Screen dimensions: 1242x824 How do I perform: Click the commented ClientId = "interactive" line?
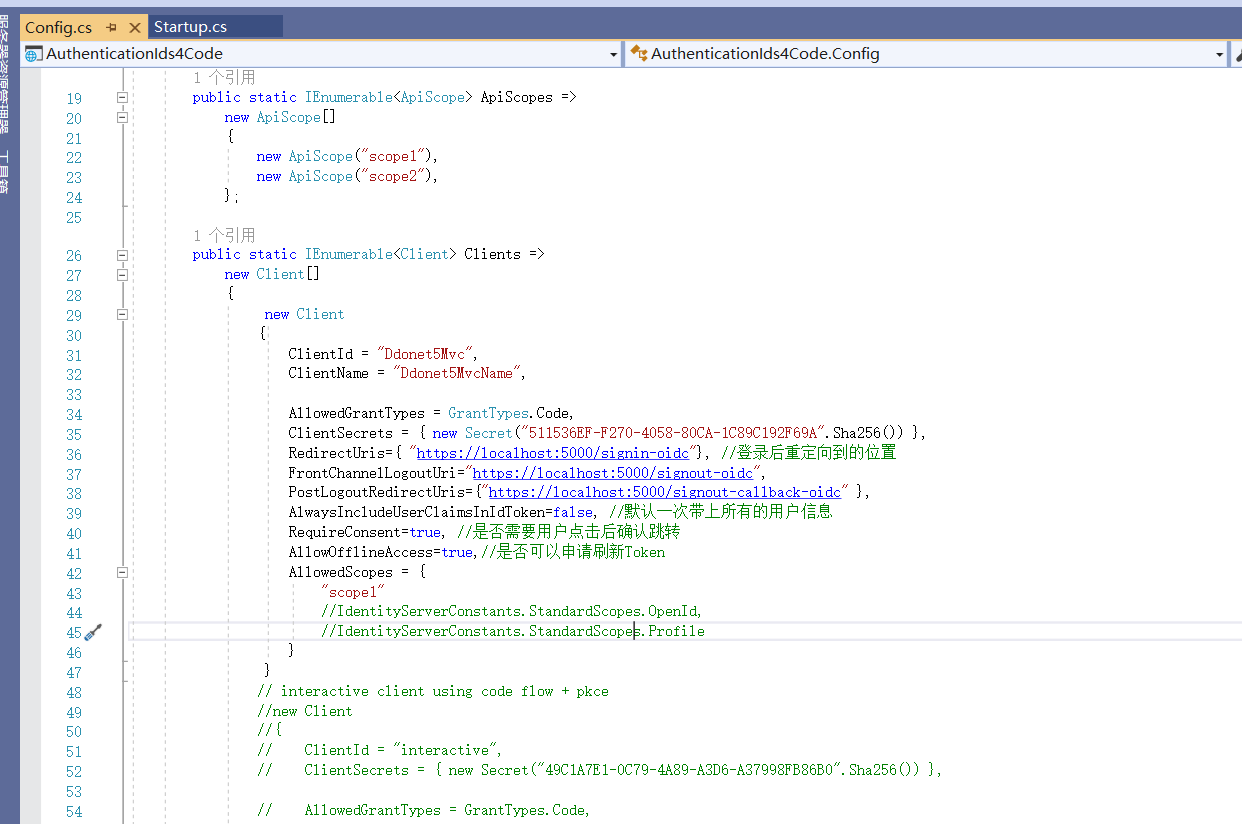pyautogui.click(x=379, y=751)
